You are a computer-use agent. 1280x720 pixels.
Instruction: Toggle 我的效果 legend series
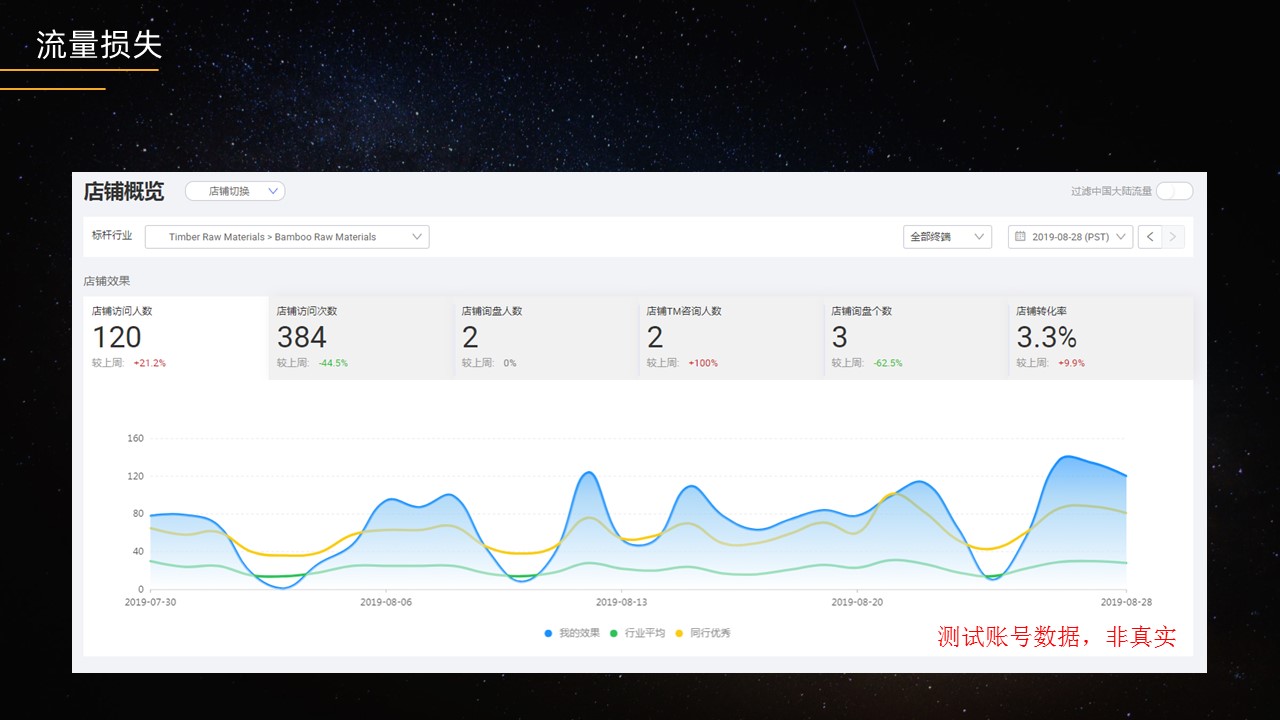point(572,633)
